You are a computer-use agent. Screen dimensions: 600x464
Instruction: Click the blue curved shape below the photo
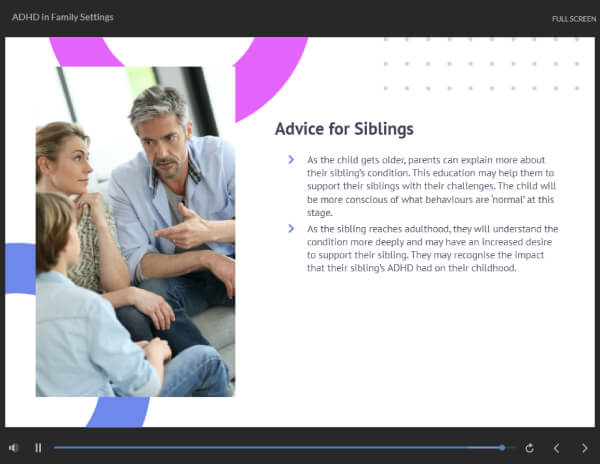point(118,412)
